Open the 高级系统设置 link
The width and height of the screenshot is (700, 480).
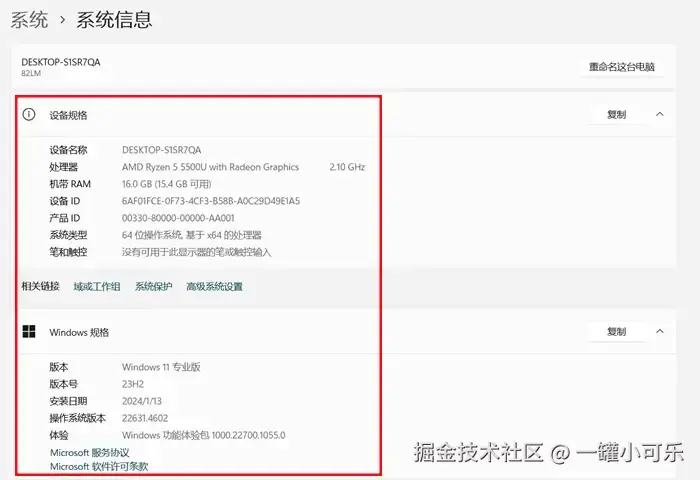[x=214, y=287]
